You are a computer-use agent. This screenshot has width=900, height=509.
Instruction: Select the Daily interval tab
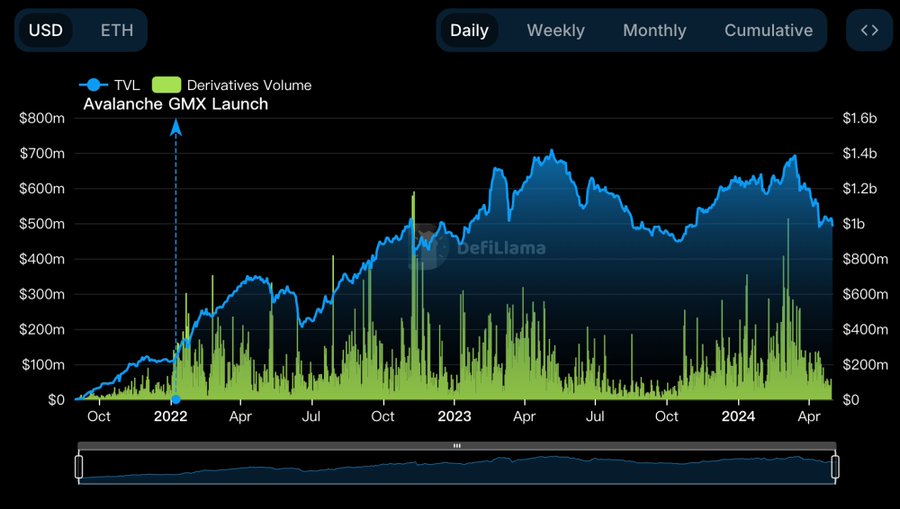click(x=469, y=30)
